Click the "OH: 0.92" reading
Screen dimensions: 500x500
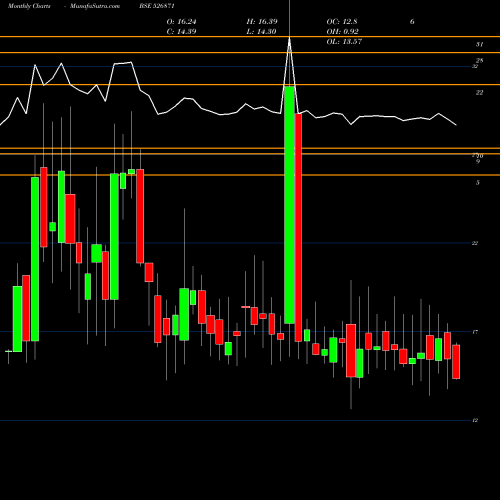342,32
